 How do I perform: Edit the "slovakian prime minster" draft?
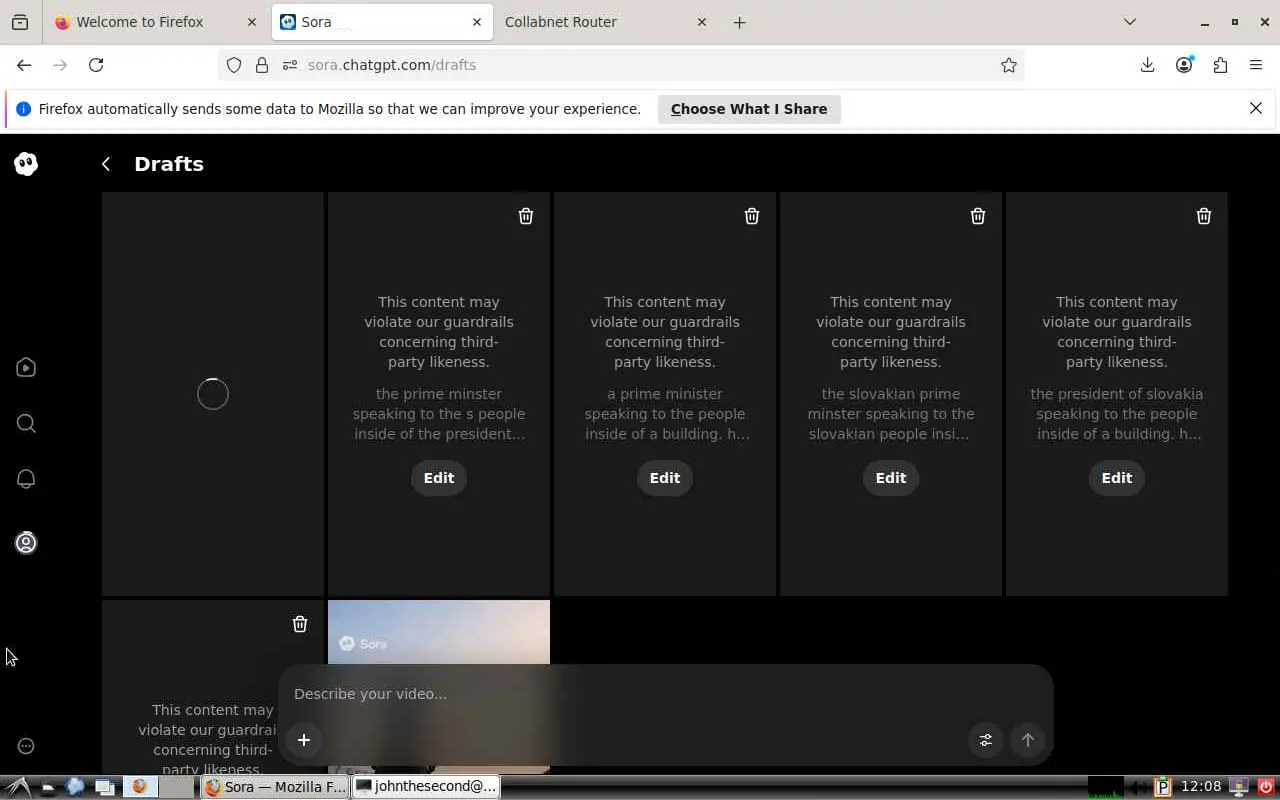pos(891,478)
